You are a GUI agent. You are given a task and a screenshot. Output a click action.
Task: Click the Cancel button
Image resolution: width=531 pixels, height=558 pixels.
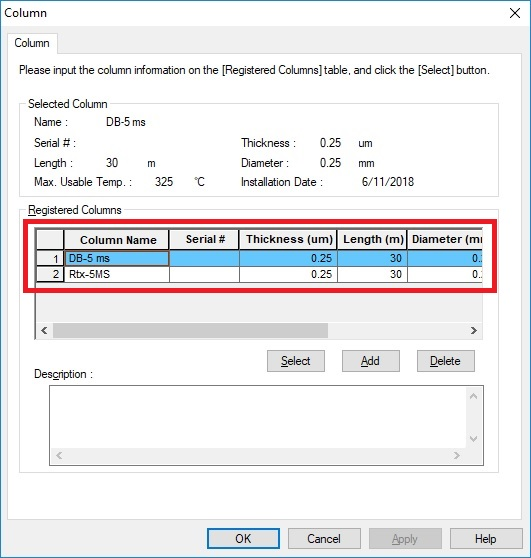(324, 538)
